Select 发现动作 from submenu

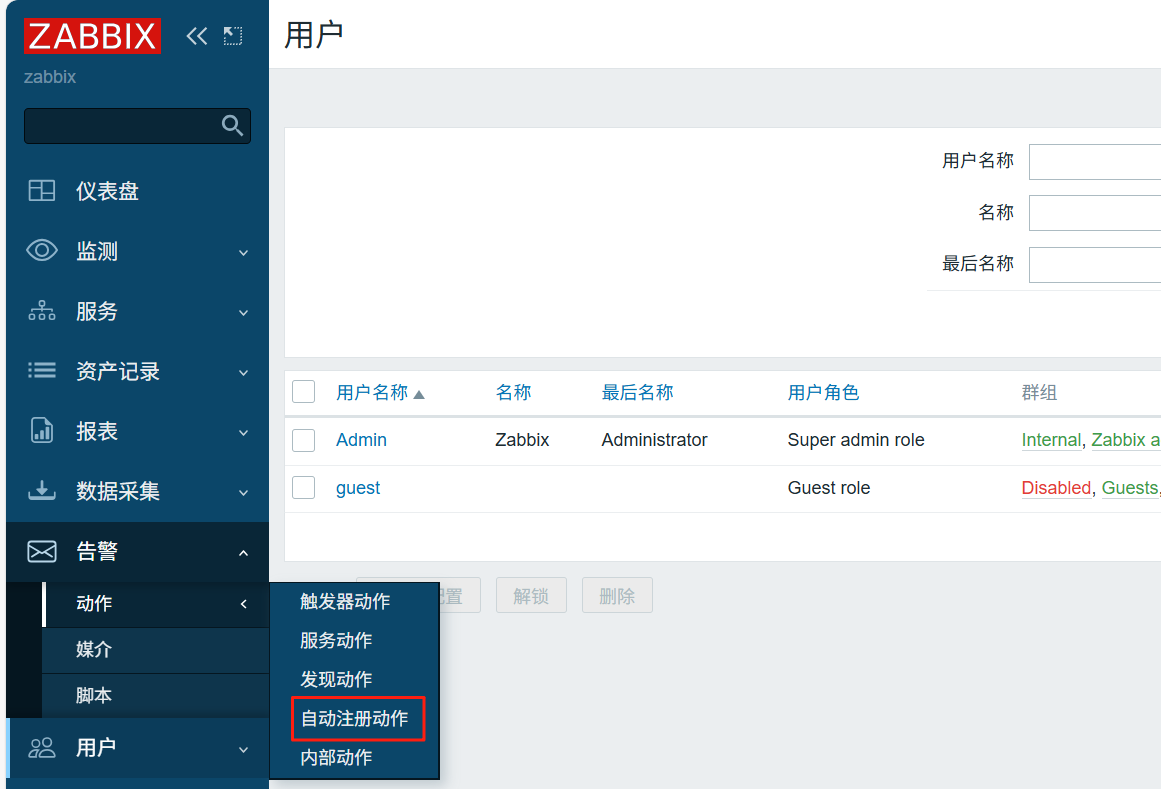point(336,679)
